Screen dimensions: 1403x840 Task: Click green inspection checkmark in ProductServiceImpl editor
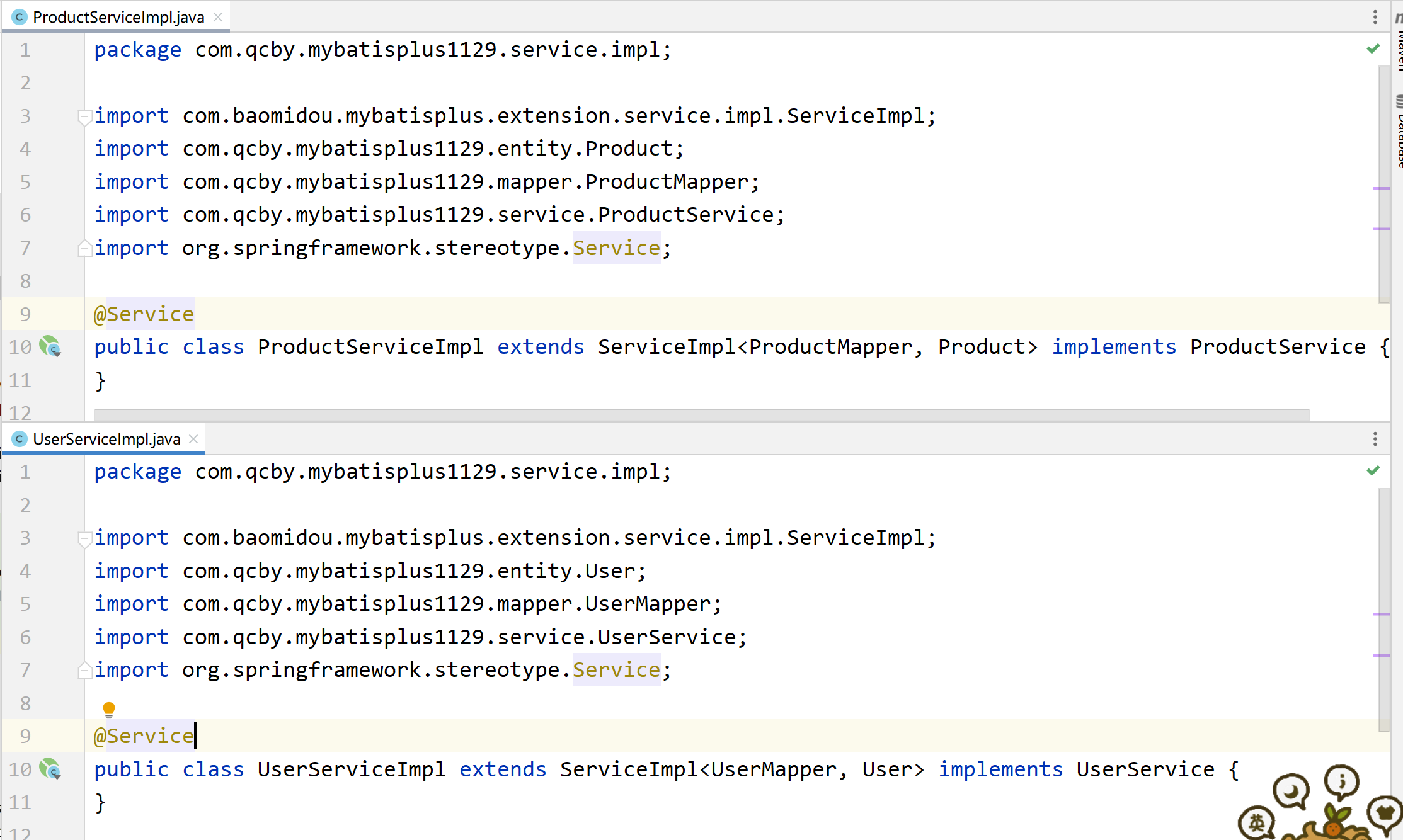click(x=1373, y=49)
